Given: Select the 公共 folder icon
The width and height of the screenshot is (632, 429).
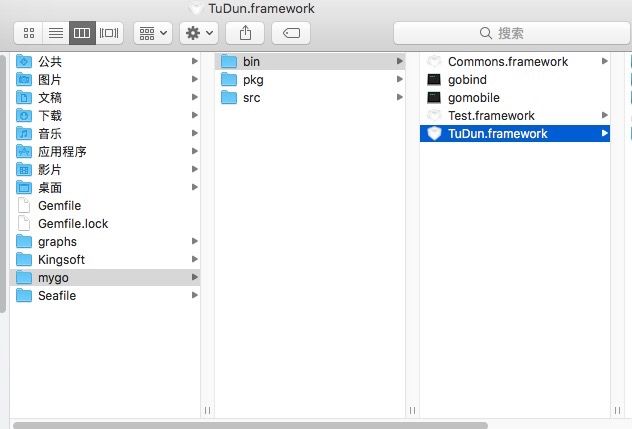Looking at the screenshot, I should [24, 61].
